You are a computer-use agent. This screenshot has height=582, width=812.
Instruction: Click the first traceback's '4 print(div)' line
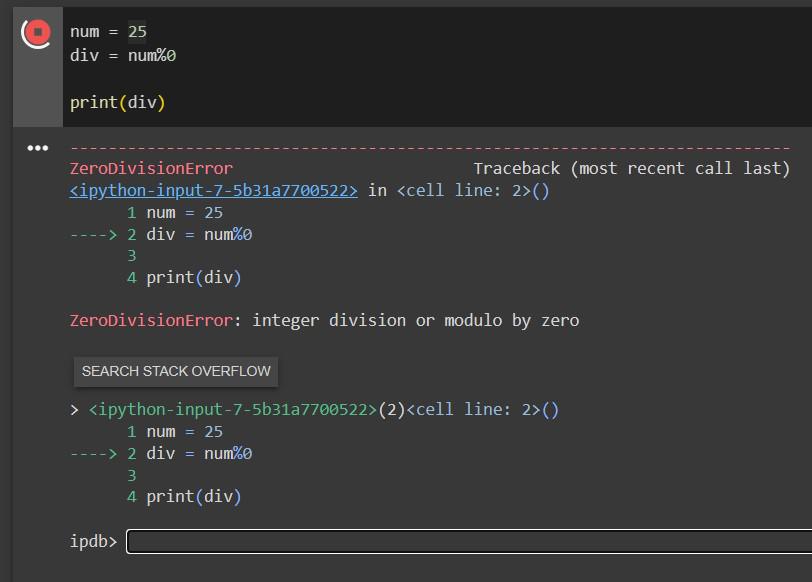coord(184,278)
